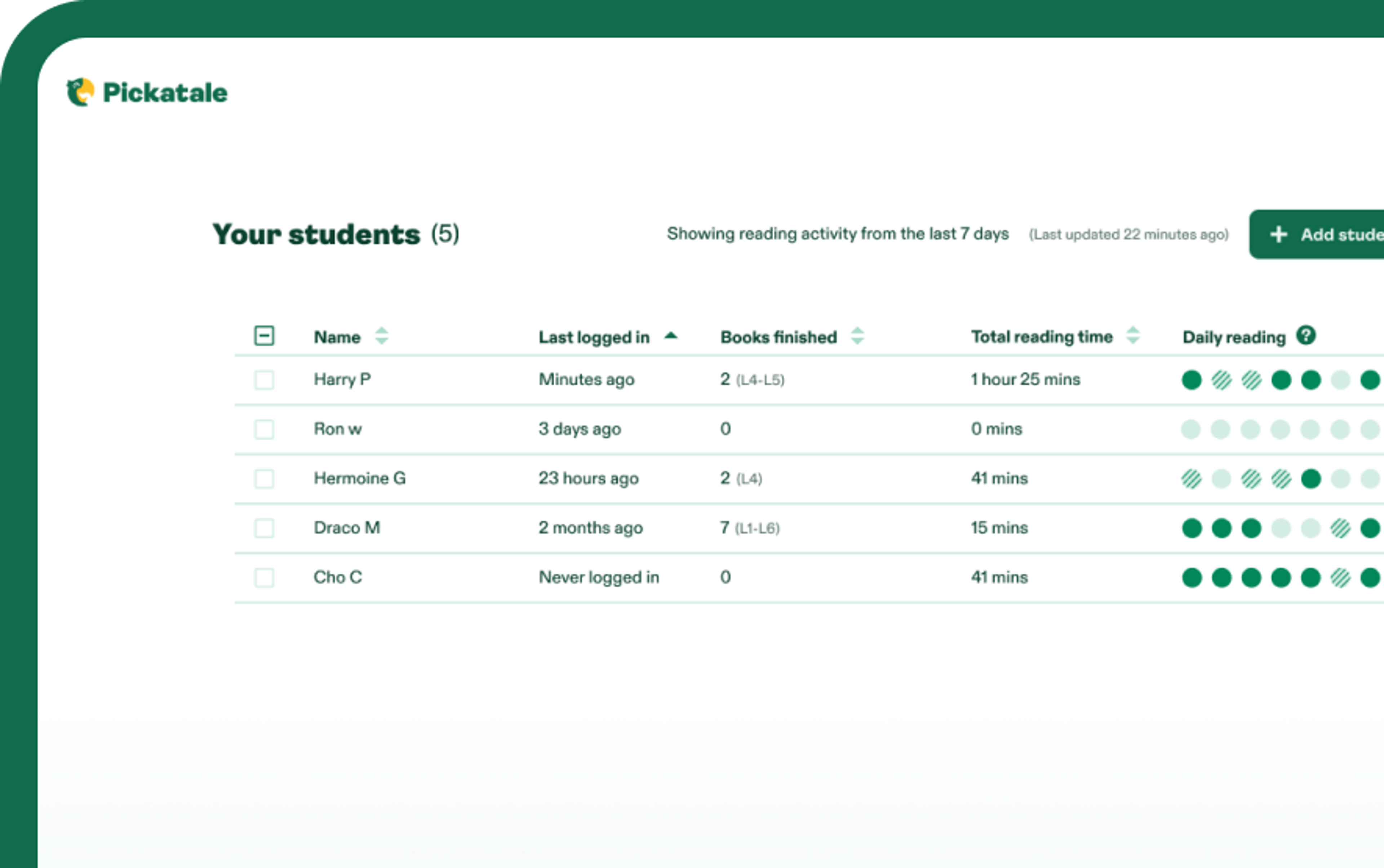The image size is (1384, 868).
Task: Sort Total reading time column arrows
Action: coord(1132,336)
